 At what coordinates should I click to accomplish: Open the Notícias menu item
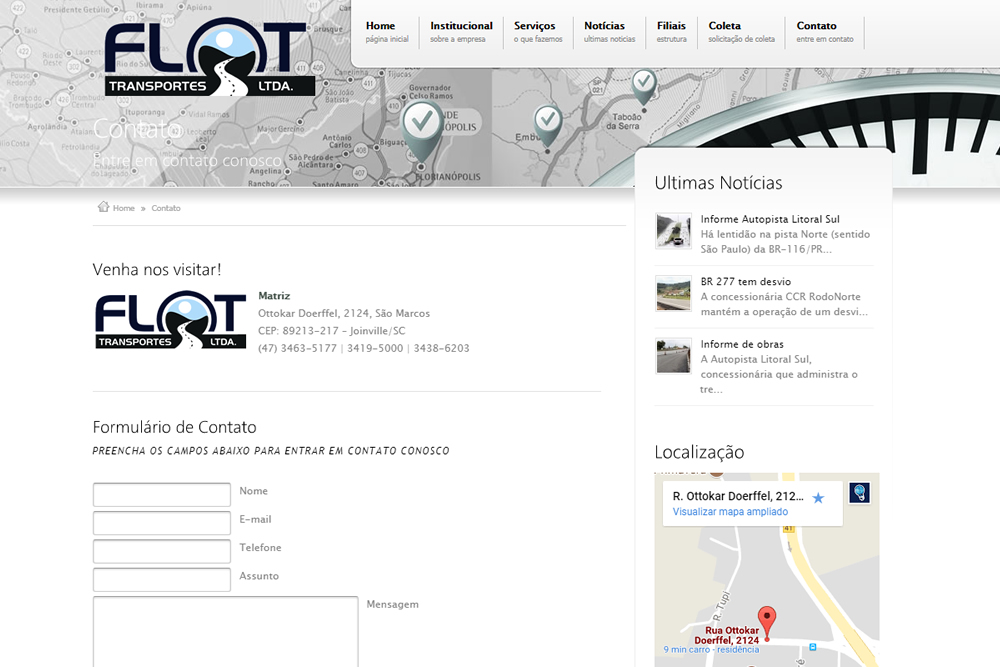tap(609, 32)
